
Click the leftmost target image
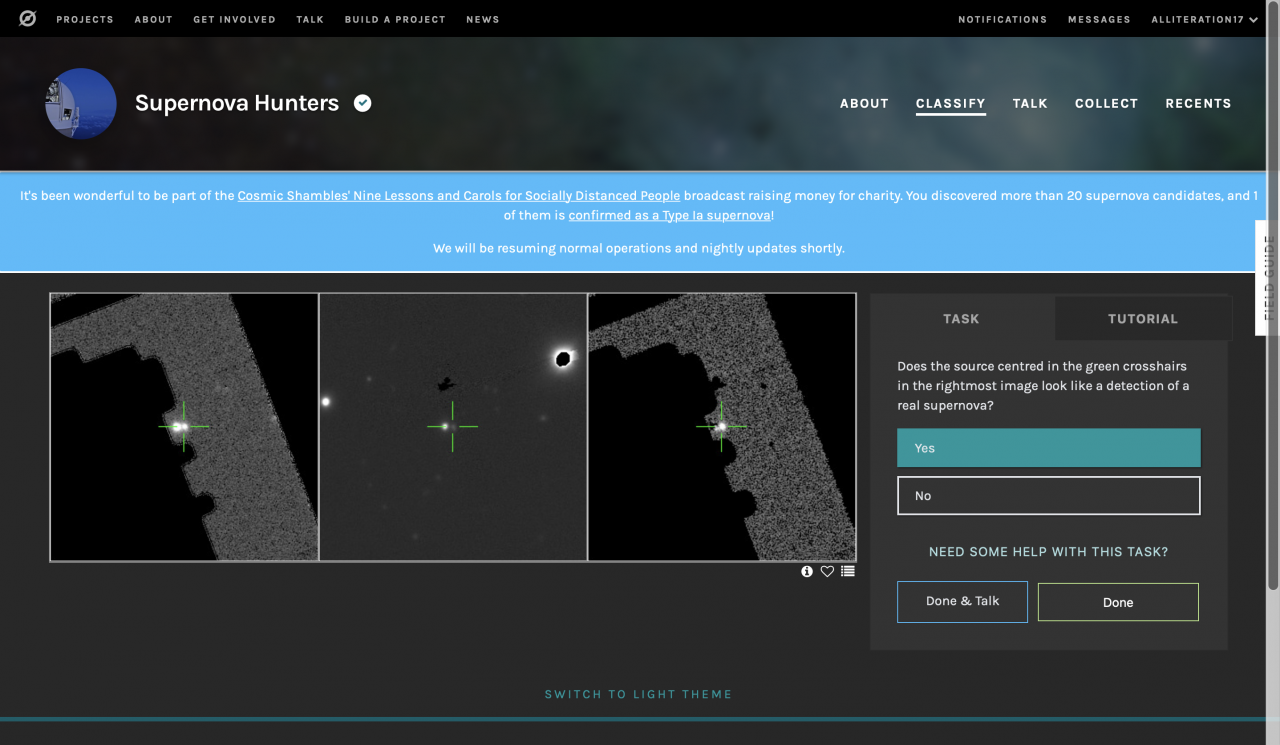(184, 427)
